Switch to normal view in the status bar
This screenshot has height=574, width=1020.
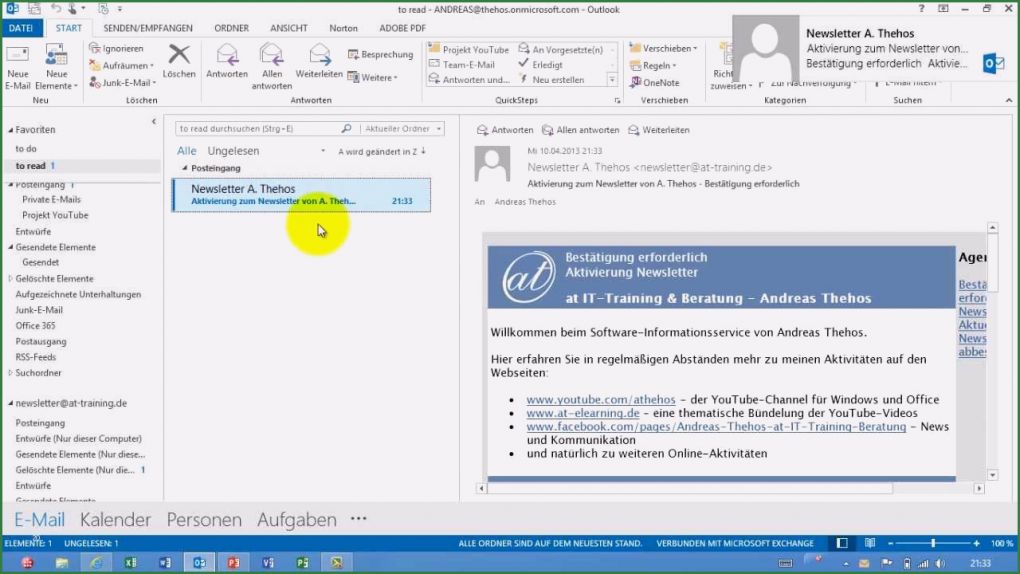(842, 543)
